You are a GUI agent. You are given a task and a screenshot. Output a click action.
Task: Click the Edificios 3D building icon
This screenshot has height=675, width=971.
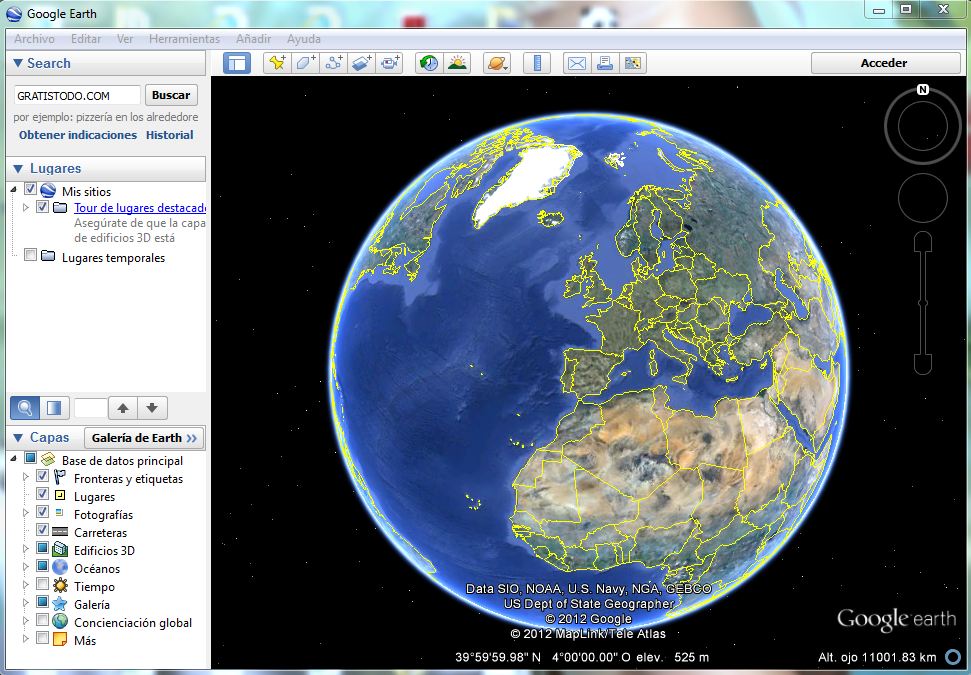pyautogui.click(x=60, y=549)
